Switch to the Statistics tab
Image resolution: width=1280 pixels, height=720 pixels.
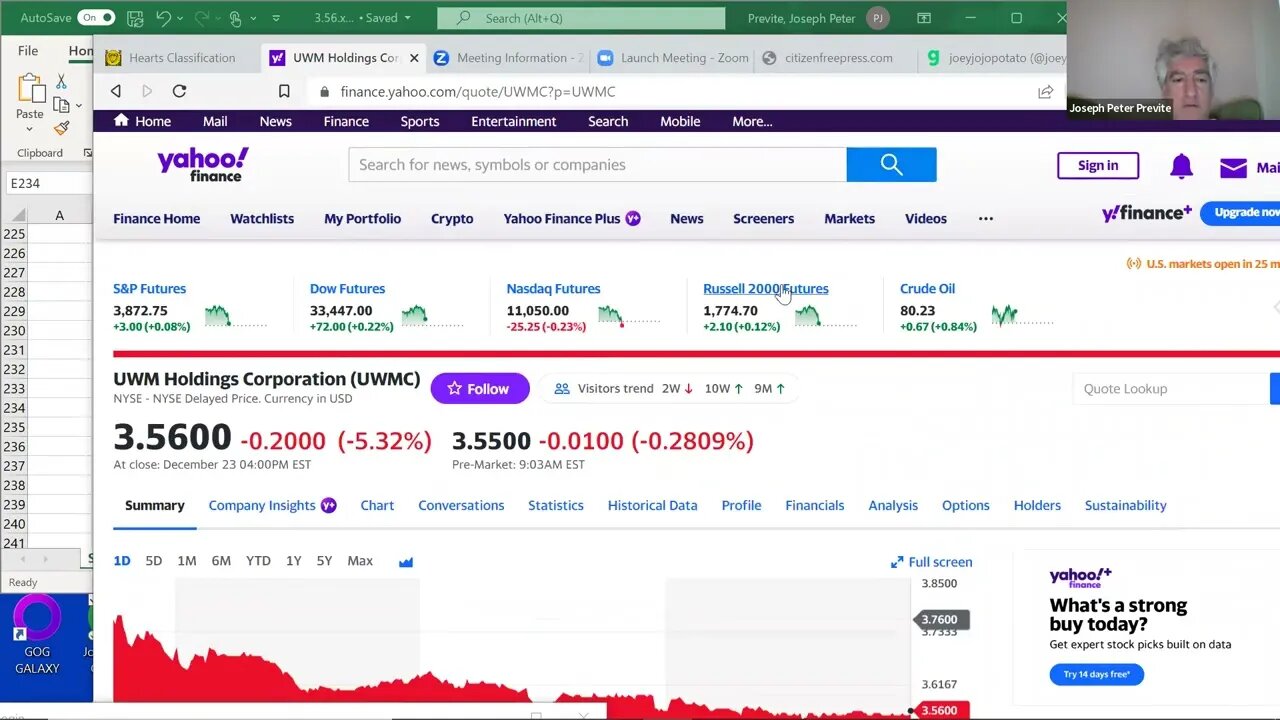coord(556,505)
